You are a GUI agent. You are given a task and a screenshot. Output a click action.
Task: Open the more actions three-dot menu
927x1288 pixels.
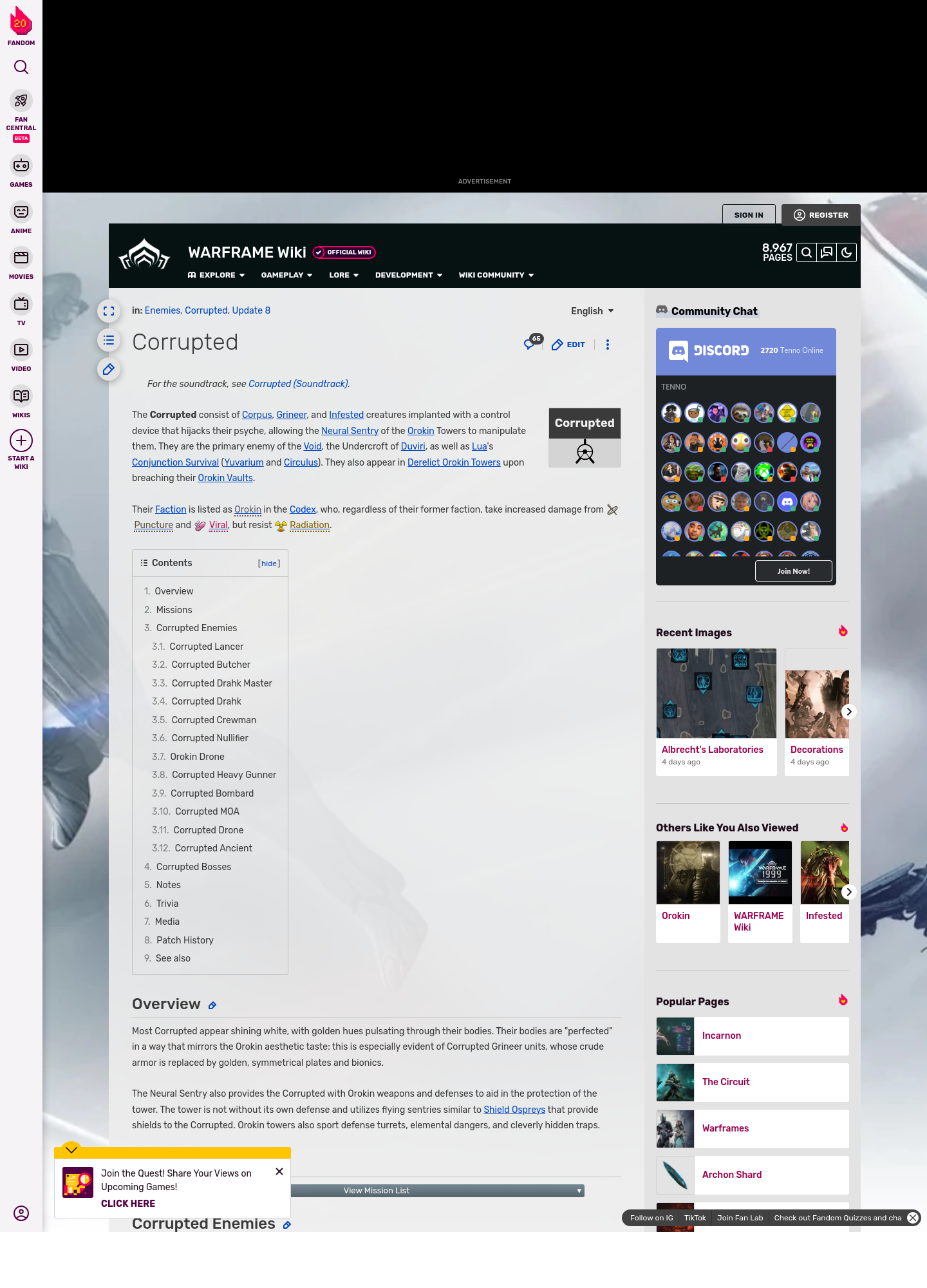tap(607, 345)
